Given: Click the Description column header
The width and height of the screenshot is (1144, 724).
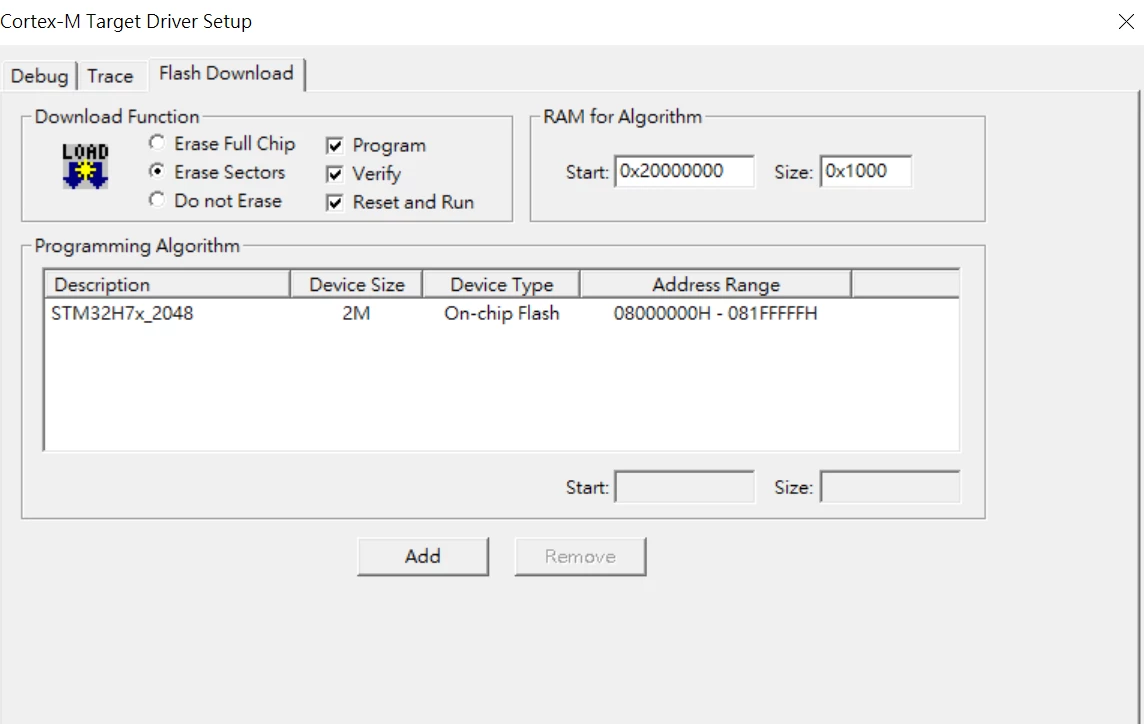Looking at the screenshot, I should (167, 284).
